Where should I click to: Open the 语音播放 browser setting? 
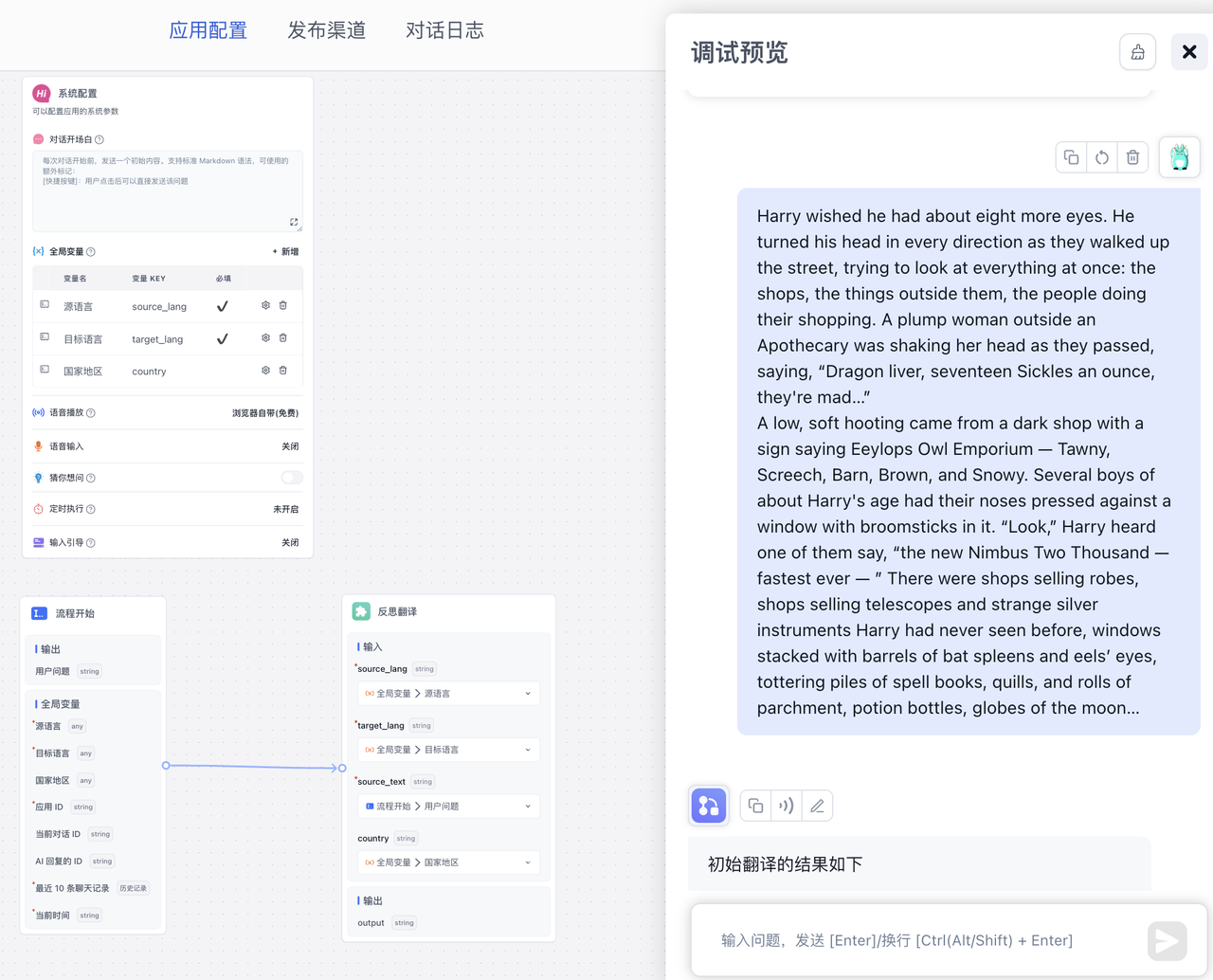click(x=264, y=413)
